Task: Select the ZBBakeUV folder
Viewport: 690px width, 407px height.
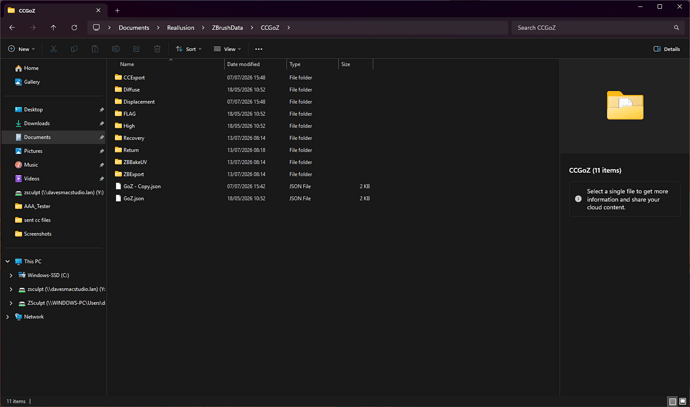Action: [x=135, y=162]
